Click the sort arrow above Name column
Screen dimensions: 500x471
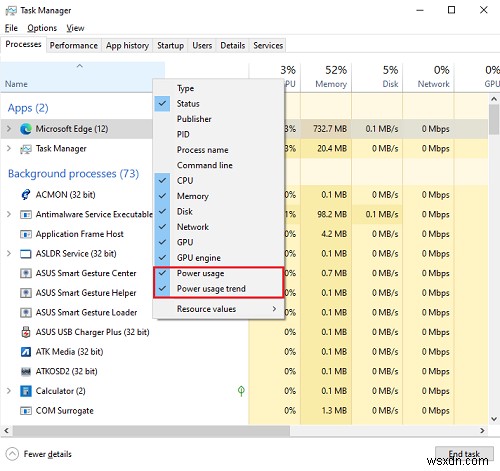tap(80, 66)
